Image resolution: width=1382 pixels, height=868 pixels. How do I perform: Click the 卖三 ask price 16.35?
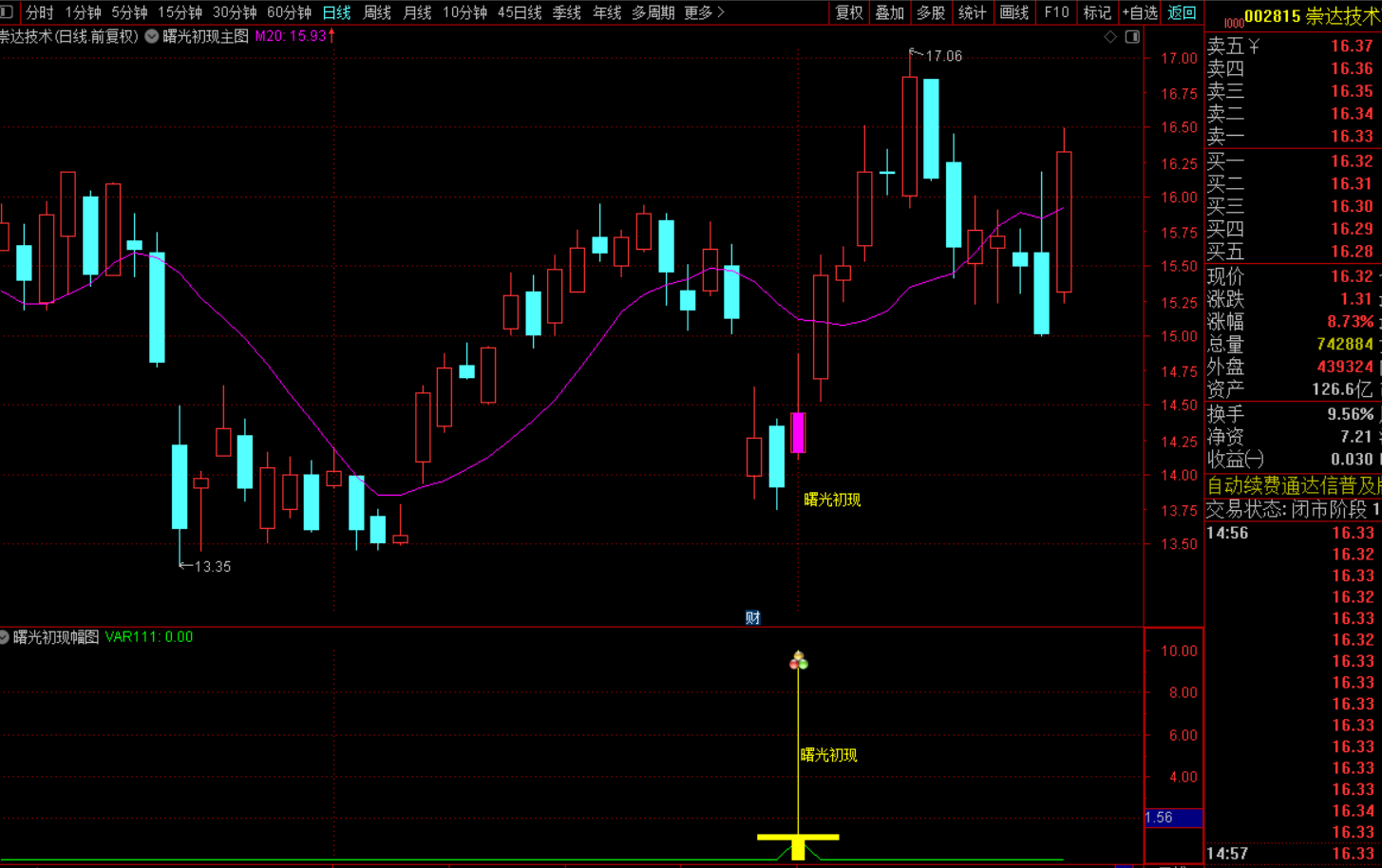pyautogui.click(x=1352, y=91)
